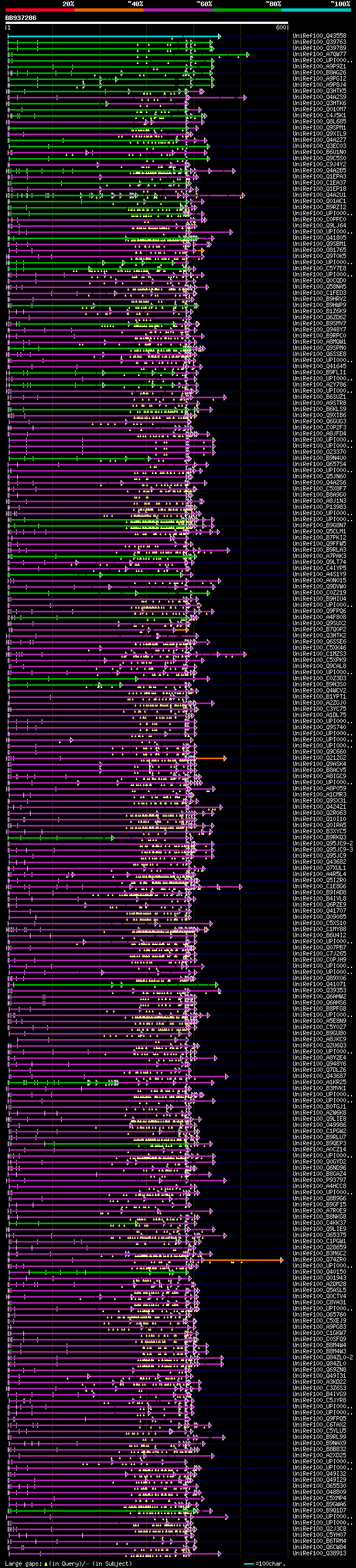
Task: Click the orange alignment arrow of Q212G2
Action: pos(211,759)
